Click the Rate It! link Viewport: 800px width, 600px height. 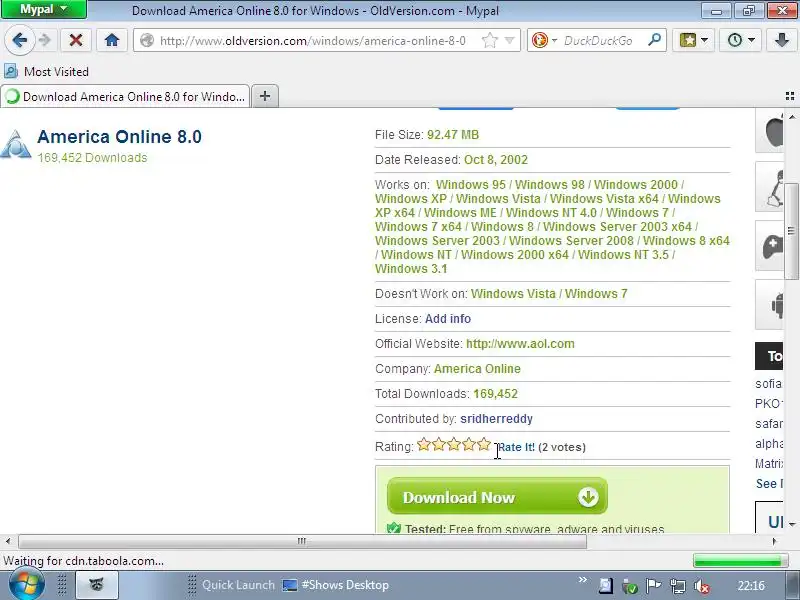point(516,447)
